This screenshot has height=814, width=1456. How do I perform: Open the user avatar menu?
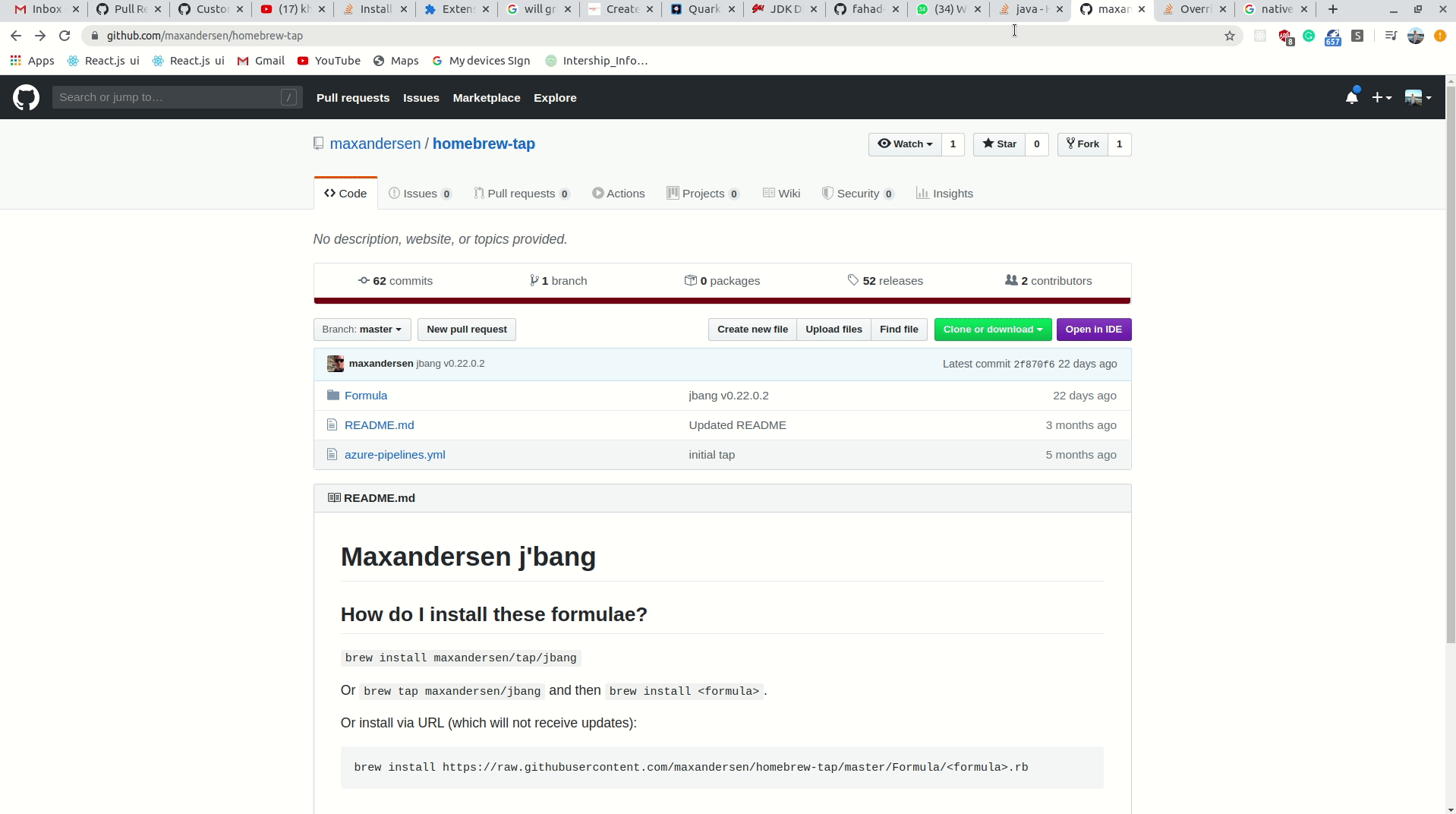(1417, 97)
